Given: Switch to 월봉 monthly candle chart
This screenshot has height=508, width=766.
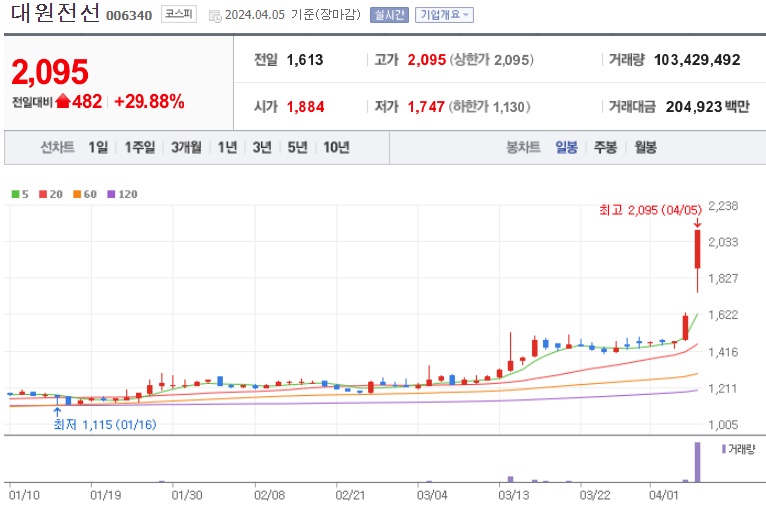Looking at the screenshot, I should coord(645,147).
